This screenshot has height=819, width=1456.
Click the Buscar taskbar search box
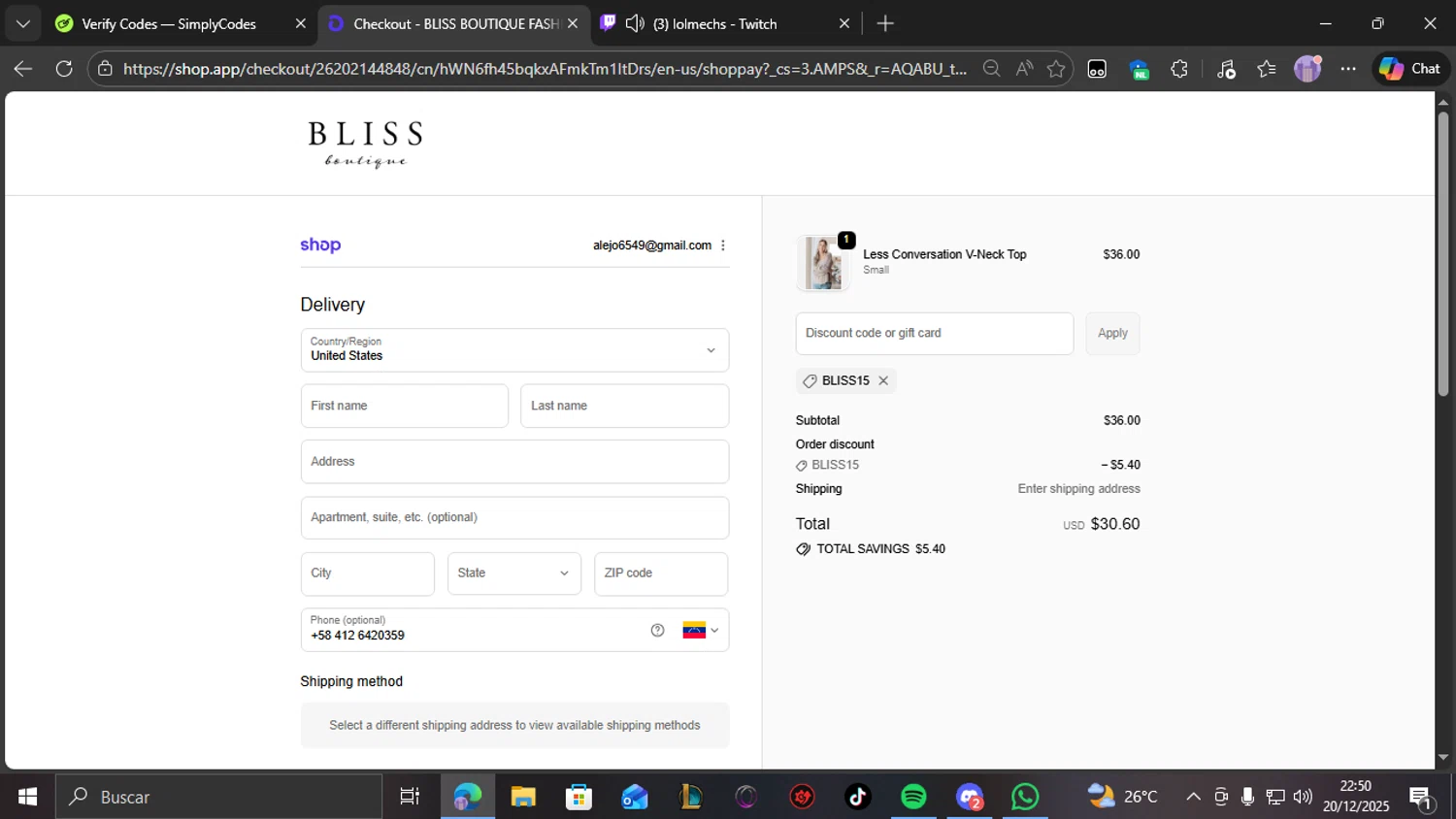219,797
